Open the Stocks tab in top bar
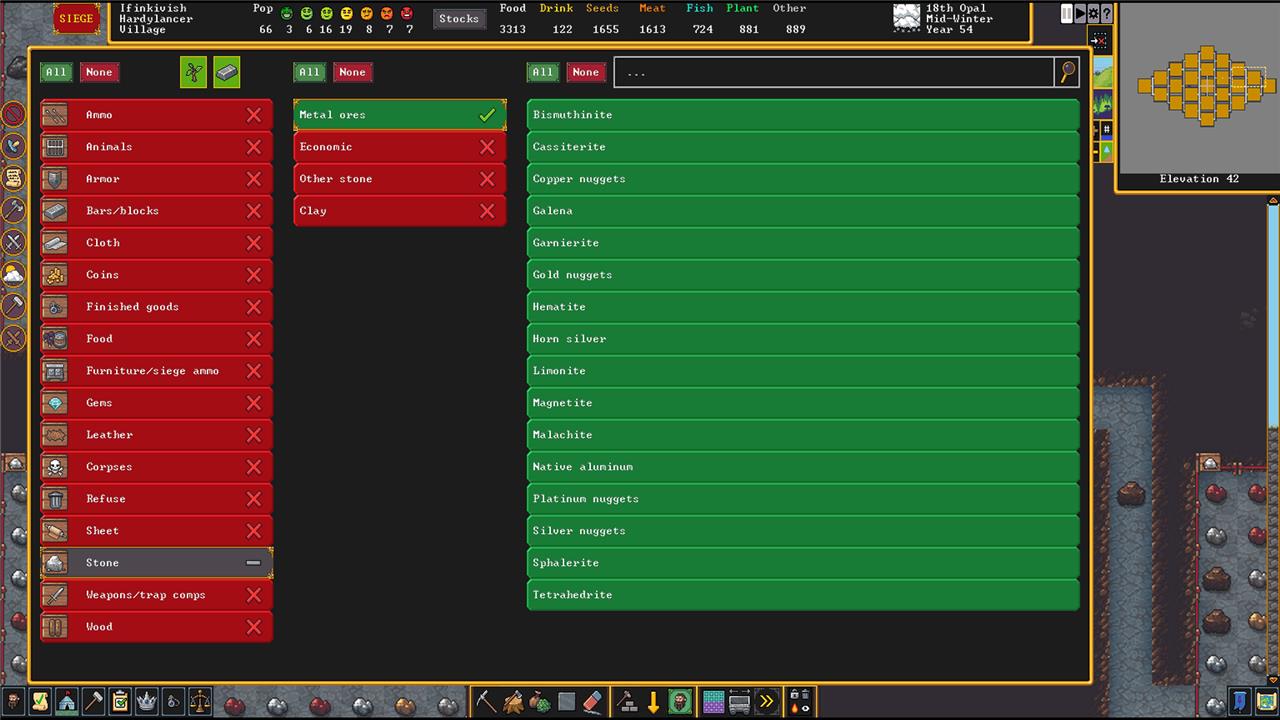 point(459,19)
